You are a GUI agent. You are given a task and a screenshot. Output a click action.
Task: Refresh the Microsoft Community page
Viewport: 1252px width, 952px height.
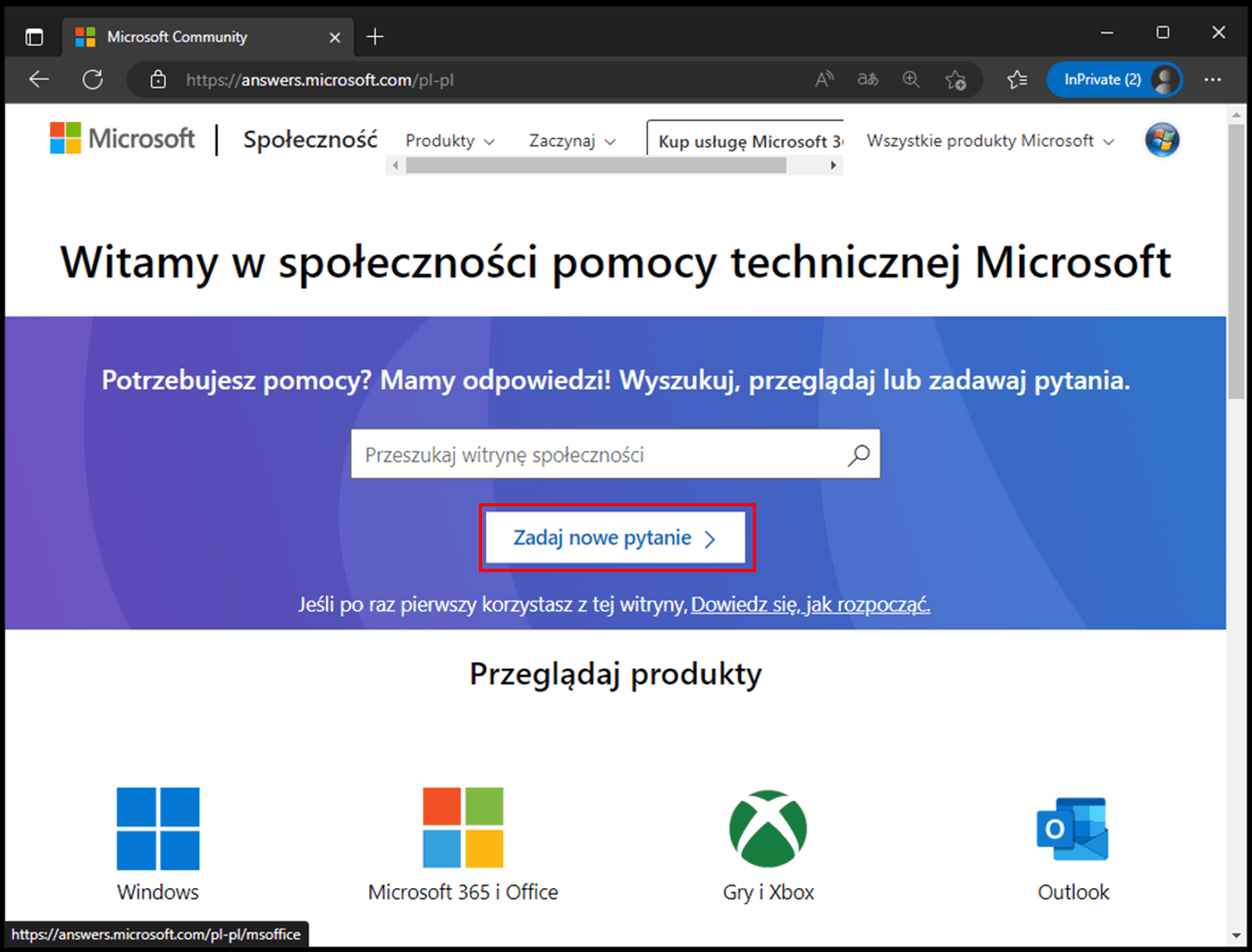[93, 80]
